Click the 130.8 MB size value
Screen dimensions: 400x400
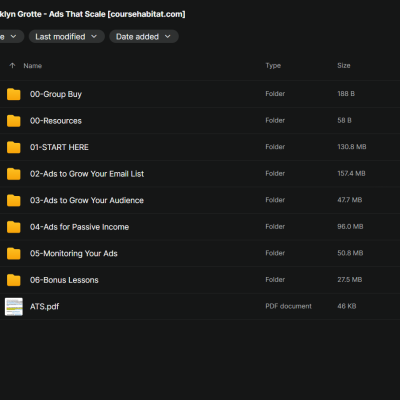[x=352, y=147]
